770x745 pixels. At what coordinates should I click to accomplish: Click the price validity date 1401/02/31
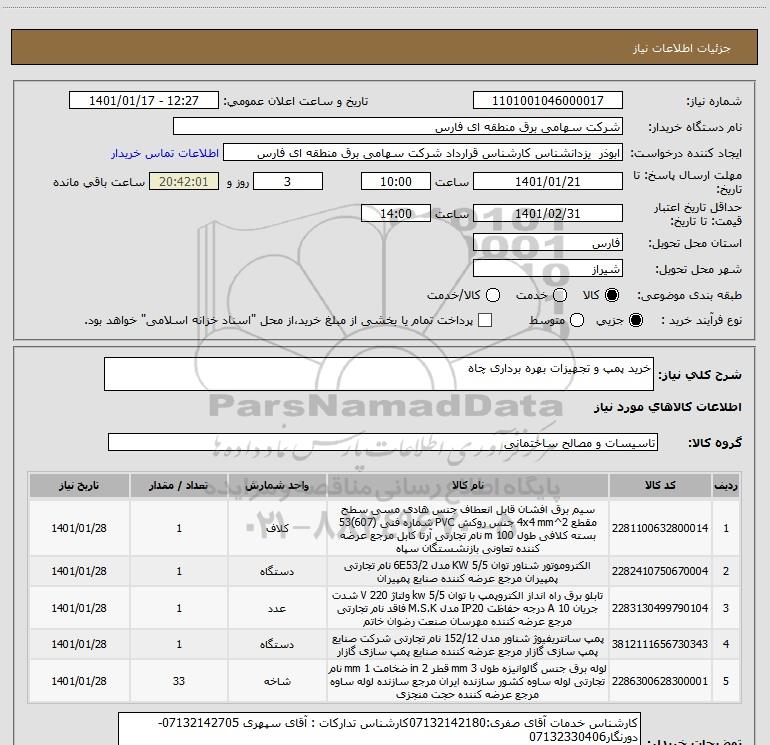click(x=548, y=213)
